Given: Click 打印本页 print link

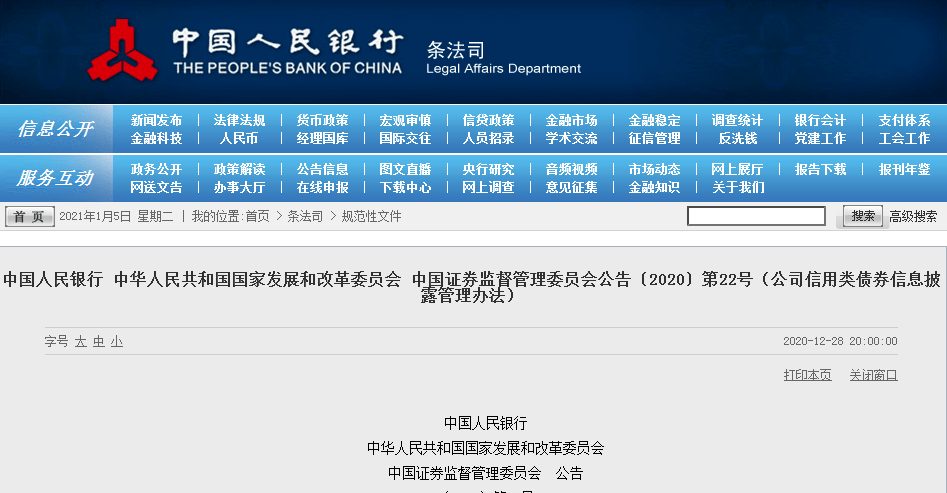Looking at the screenshot, I should pos(807,375).
